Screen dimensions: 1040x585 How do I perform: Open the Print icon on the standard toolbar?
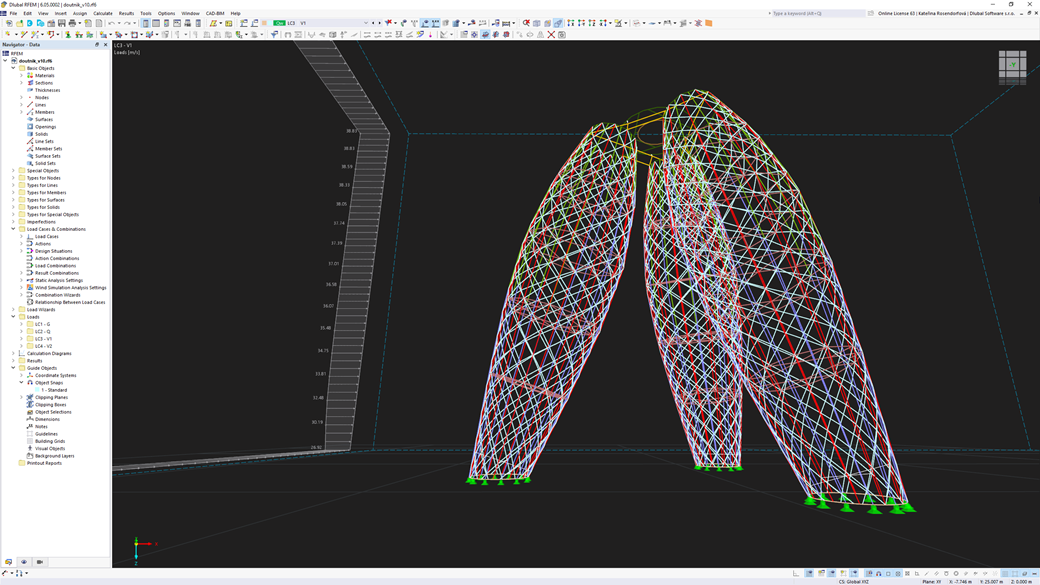pos(71,21)
